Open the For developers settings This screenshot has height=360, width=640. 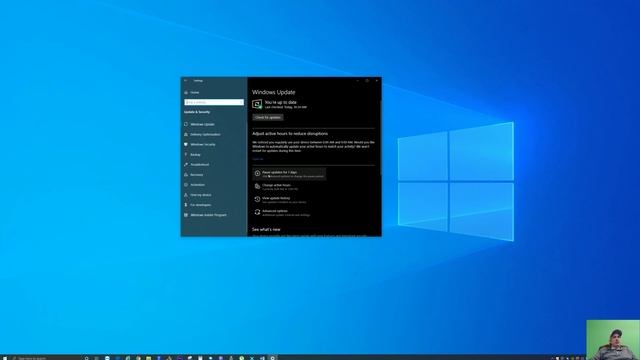pos(198,205)
